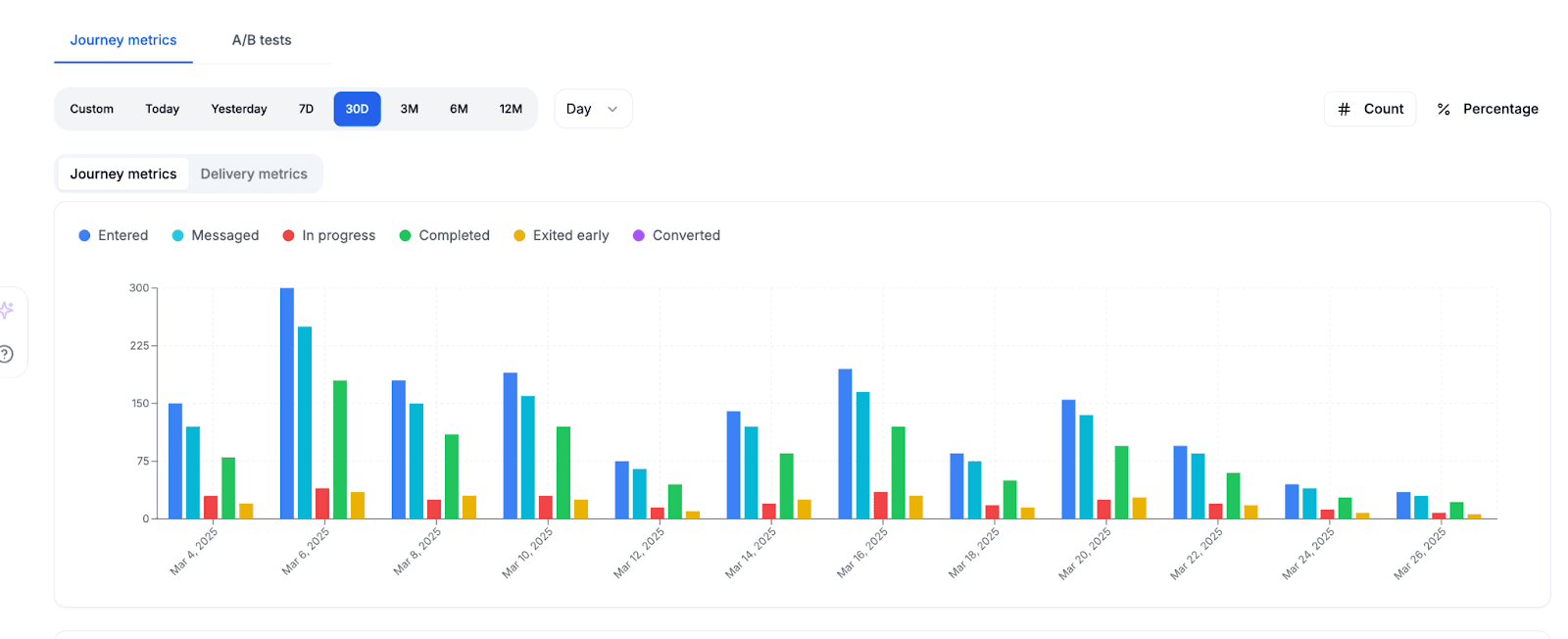
Task: Toggle the Entered series legend dot
Action: point(84,235)
